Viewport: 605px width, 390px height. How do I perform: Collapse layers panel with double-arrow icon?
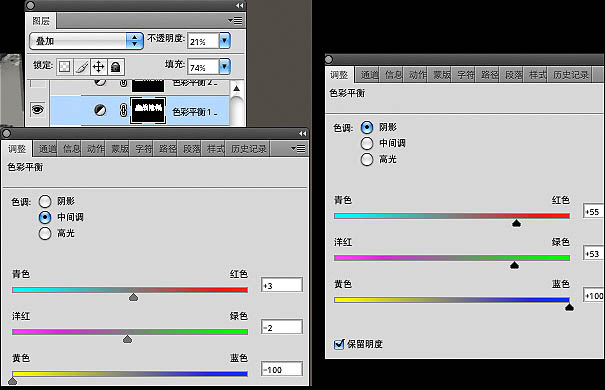[x=240, y=5]
